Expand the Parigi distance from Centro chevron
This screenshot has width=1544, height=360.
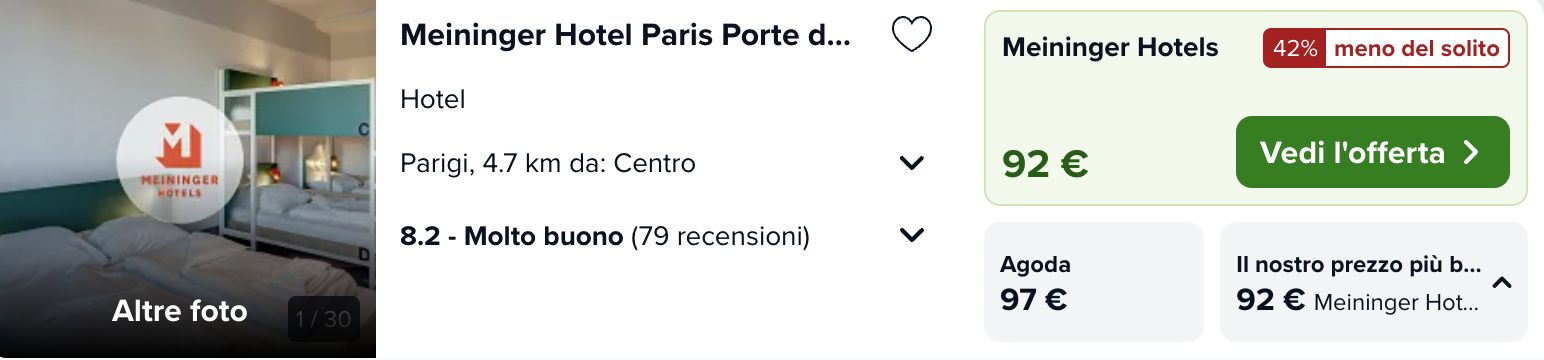pos(911,163)
